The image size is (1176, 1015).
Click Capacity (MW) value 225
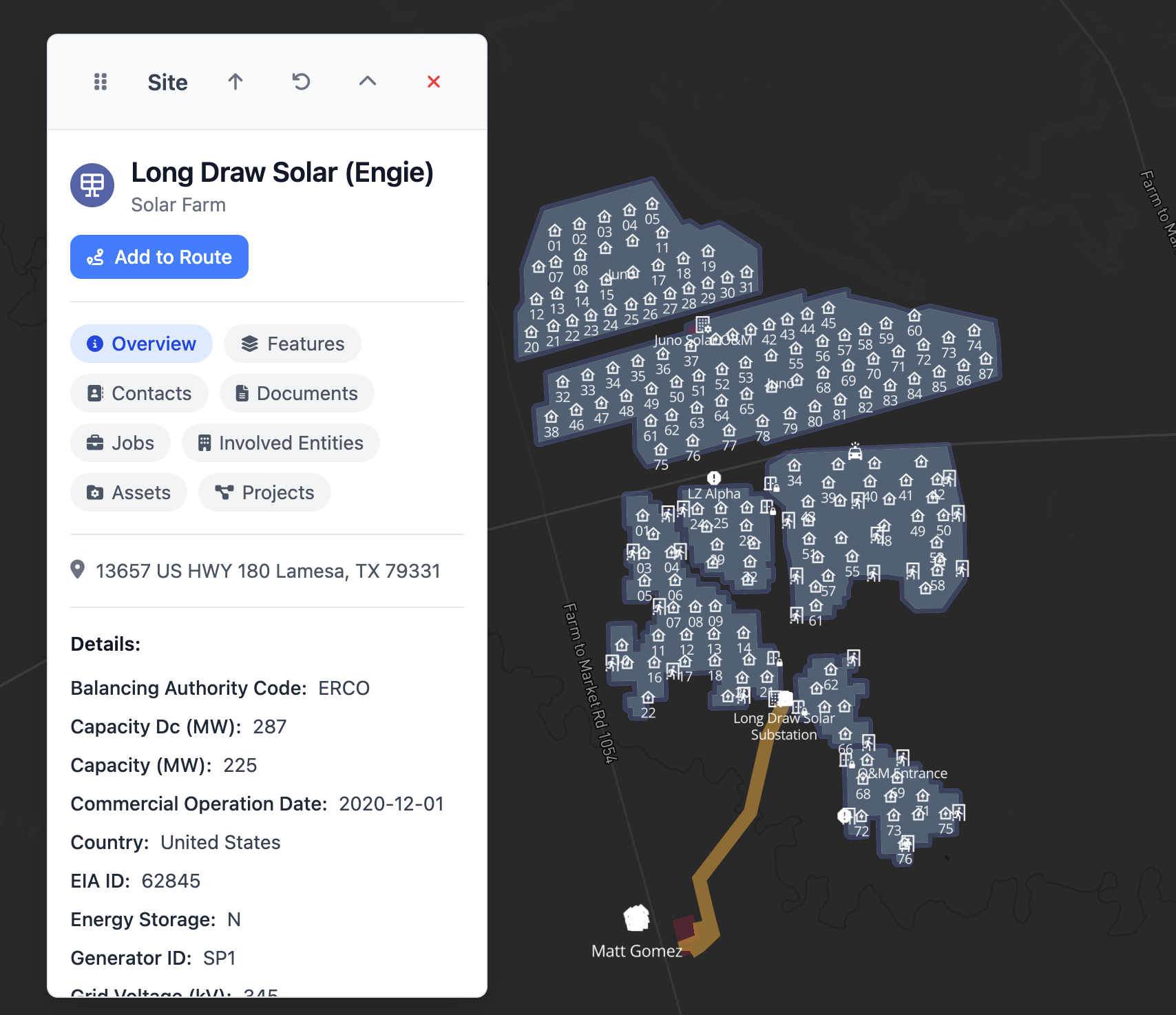pos(240,765)
